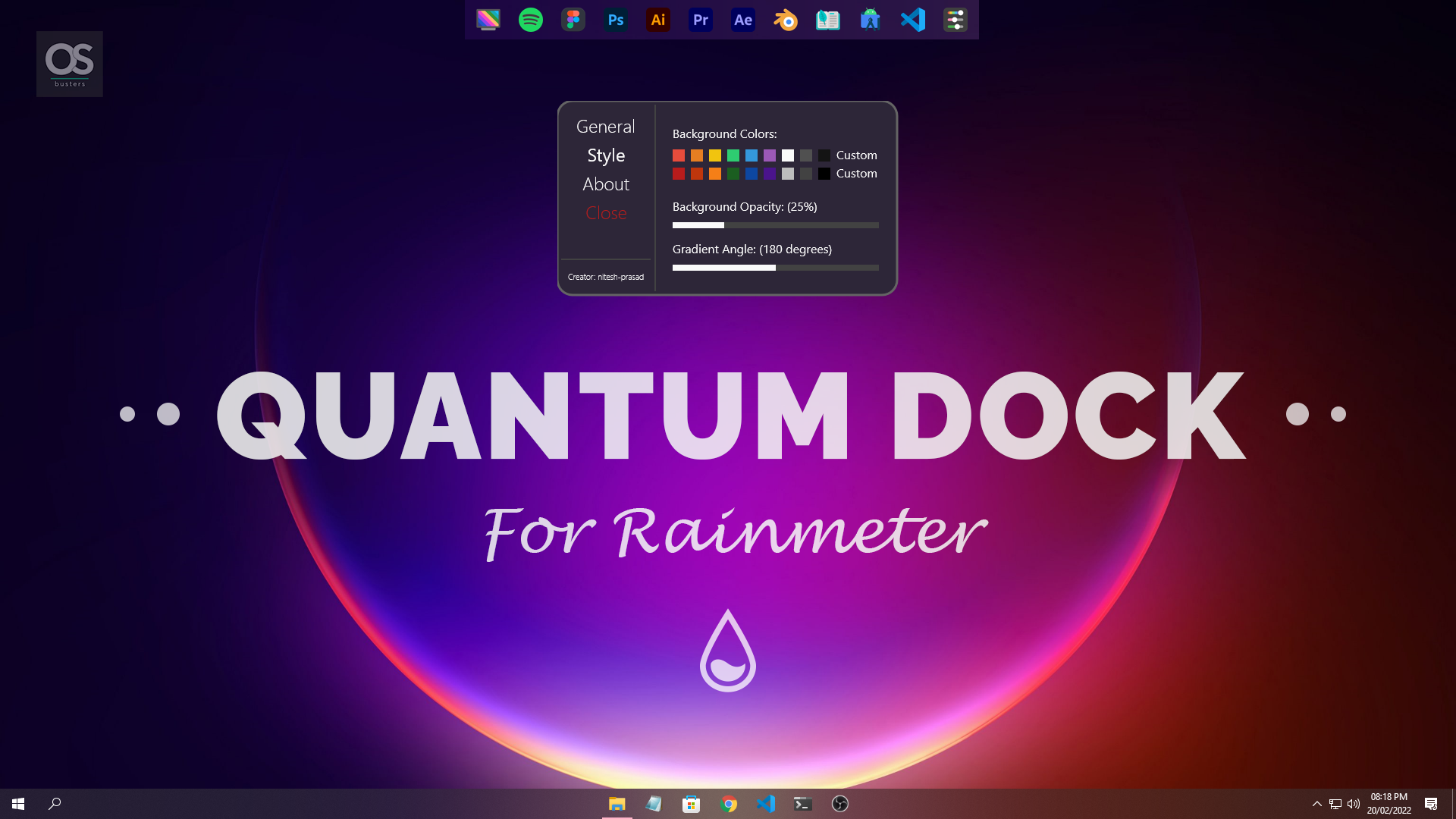Pick the burnt orange swatch beside dark red

(697, 174)
